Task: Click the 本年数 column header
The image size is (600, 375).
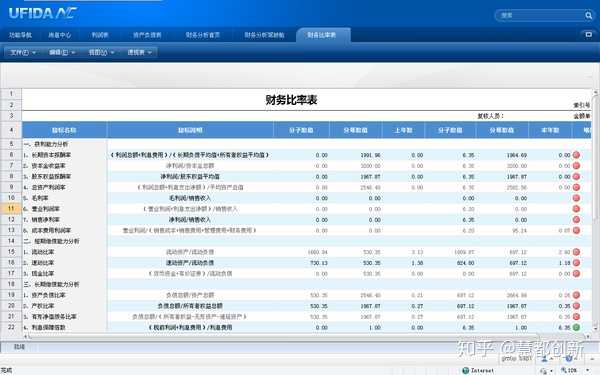Action: click(x=550, y=130)
